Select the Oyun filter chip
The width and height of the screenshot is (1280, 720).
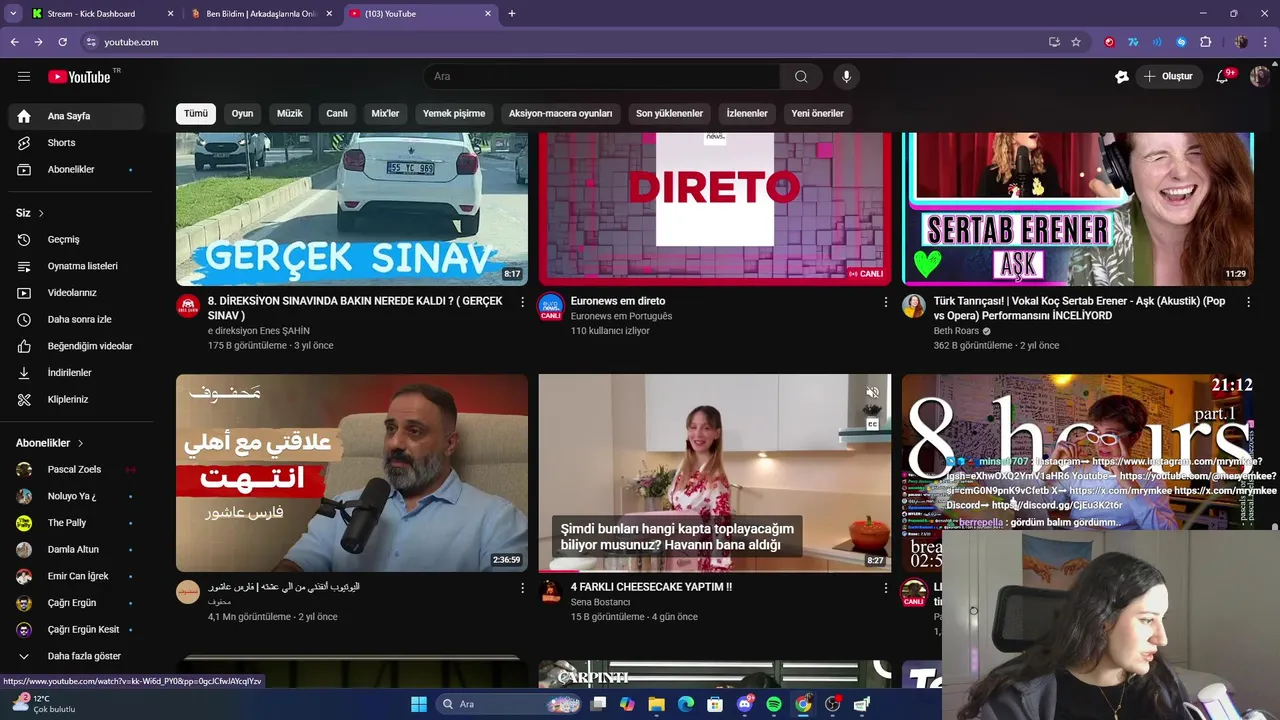pos(242,114)
